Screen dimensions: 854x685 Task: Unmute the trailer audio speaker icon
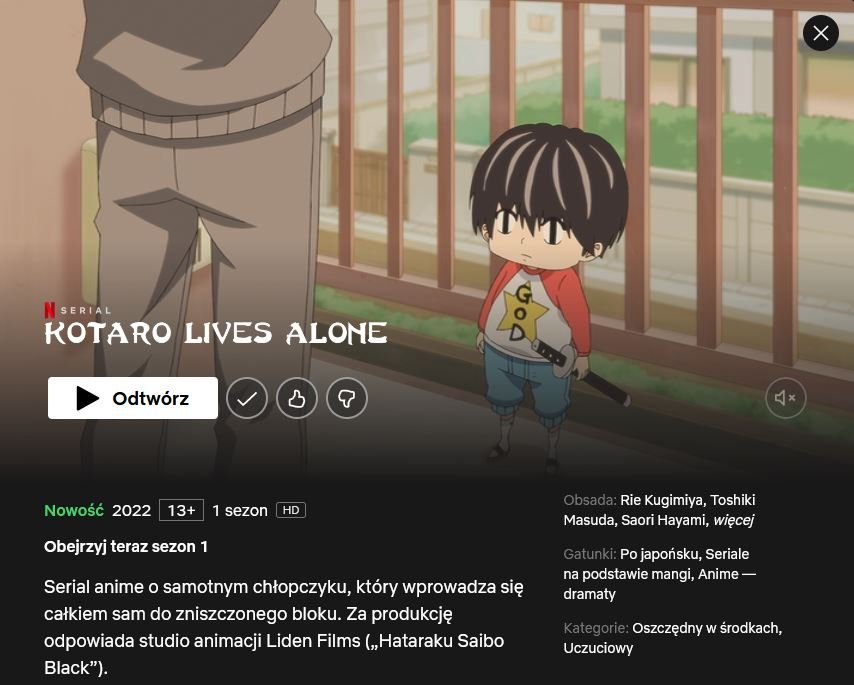785,398
